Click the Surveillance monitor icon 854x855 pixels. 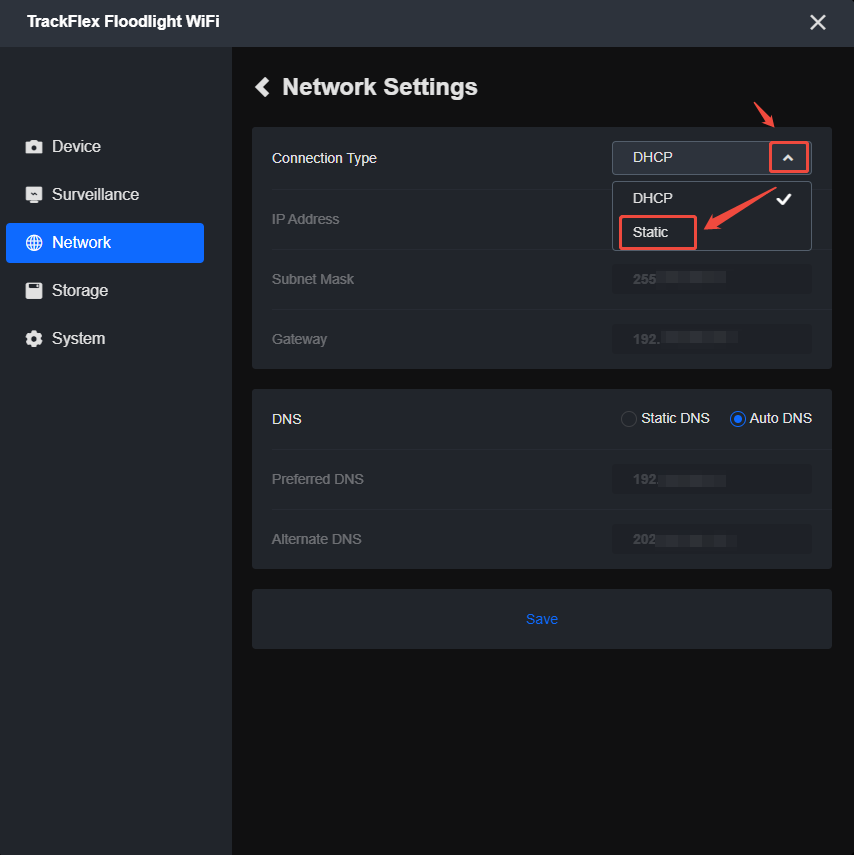coord(34,195)
